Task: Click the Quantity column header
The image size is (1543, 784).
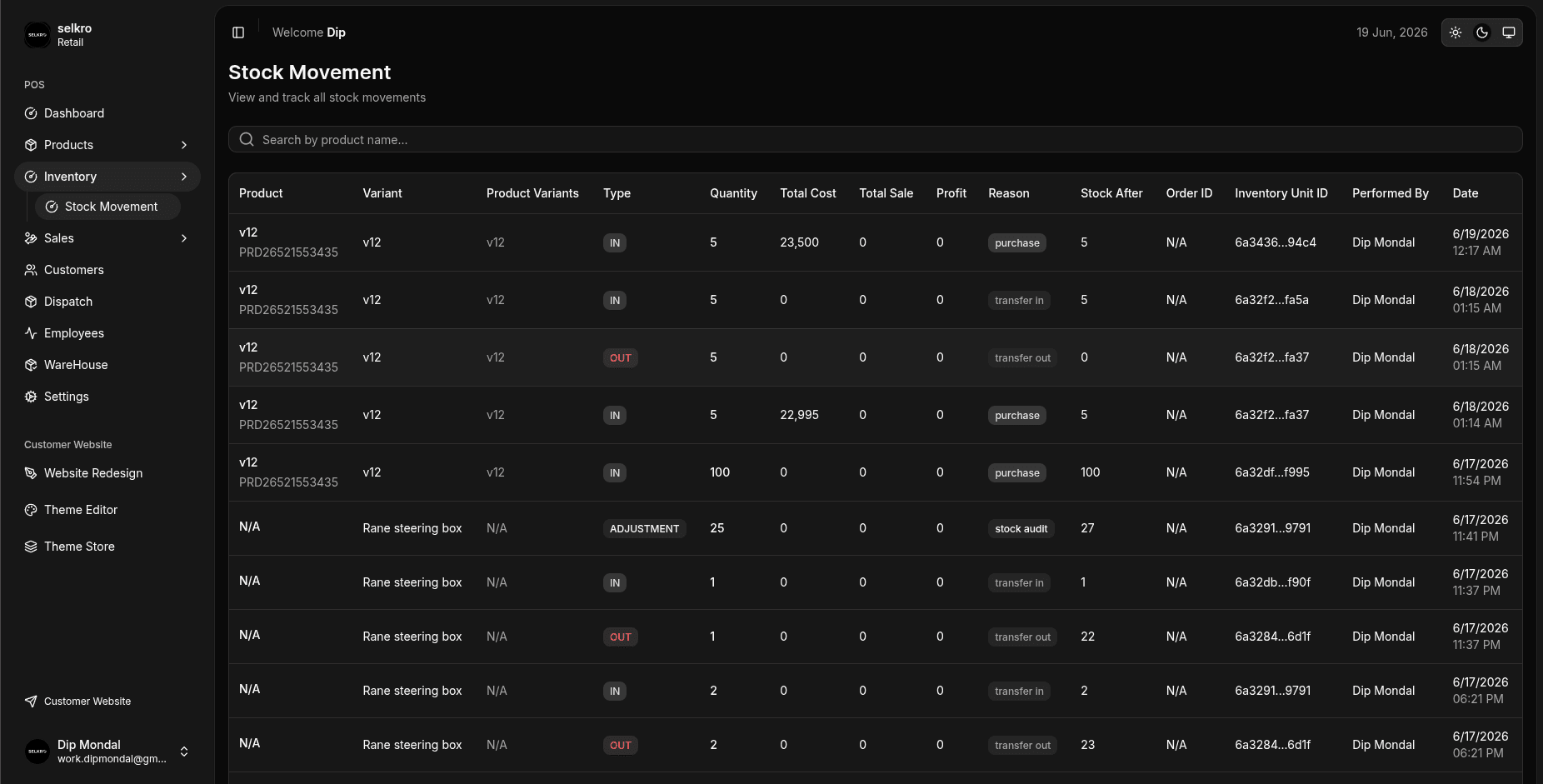Action: 733,193
